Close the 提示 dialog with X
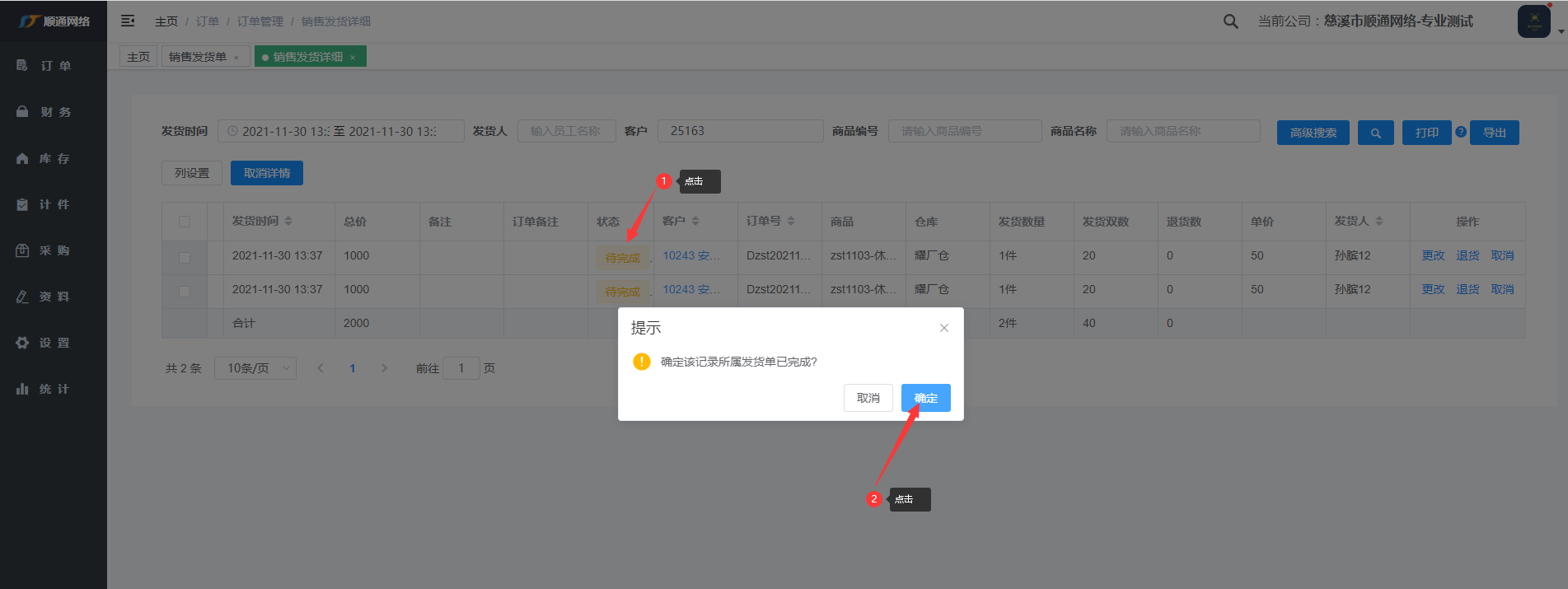Image resolution: width=1568 pixels, height=589 pixels. tap(944, 328)
